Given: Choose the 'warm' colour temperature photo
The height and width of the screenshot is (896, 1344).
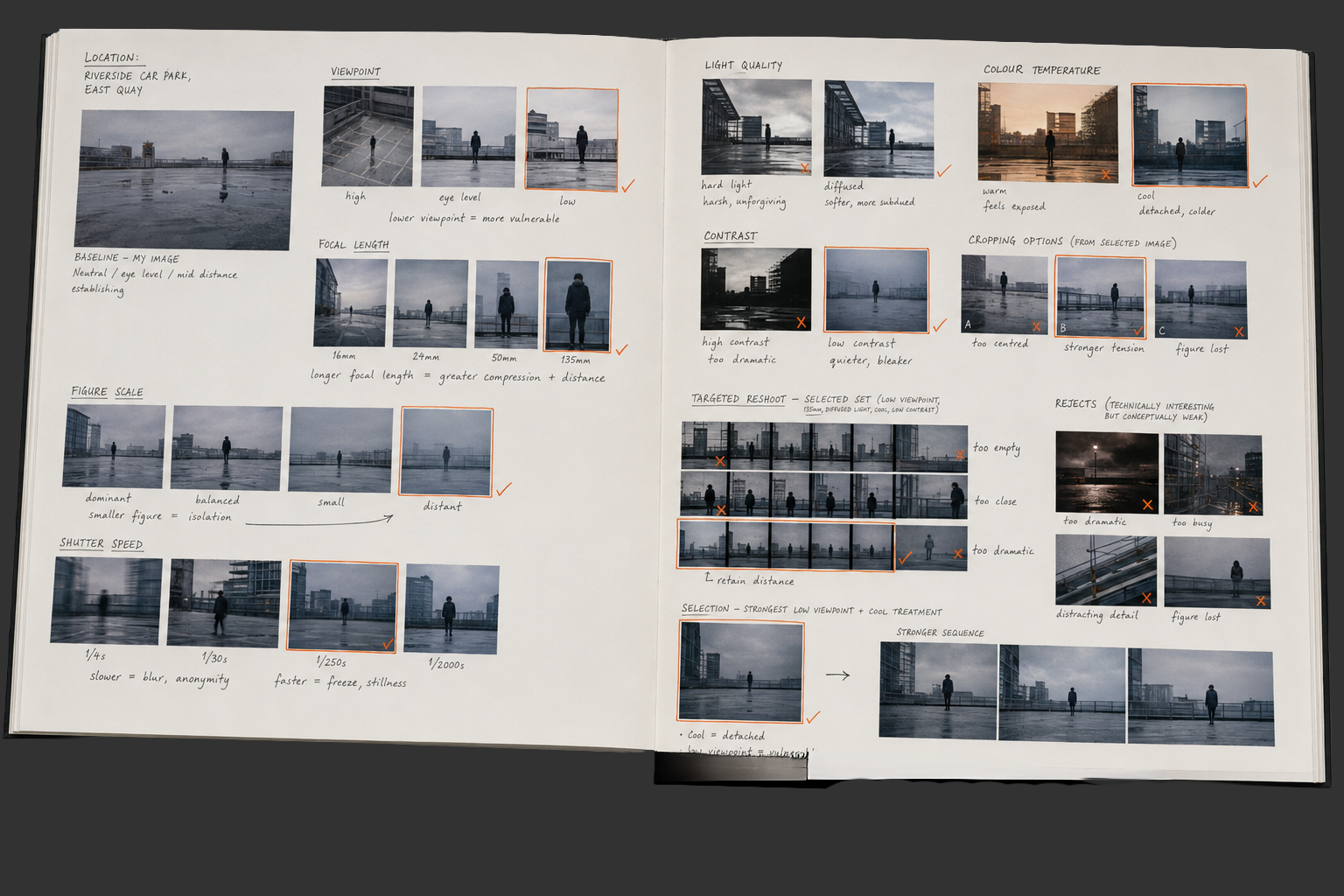Looking at the screenshot, I should coord(1047,133).
